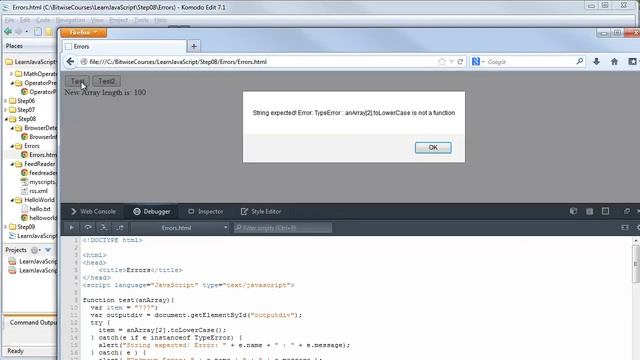The image size is (640, 360).
Task: Click the Firefox home icon
Action: coord(614,62)
